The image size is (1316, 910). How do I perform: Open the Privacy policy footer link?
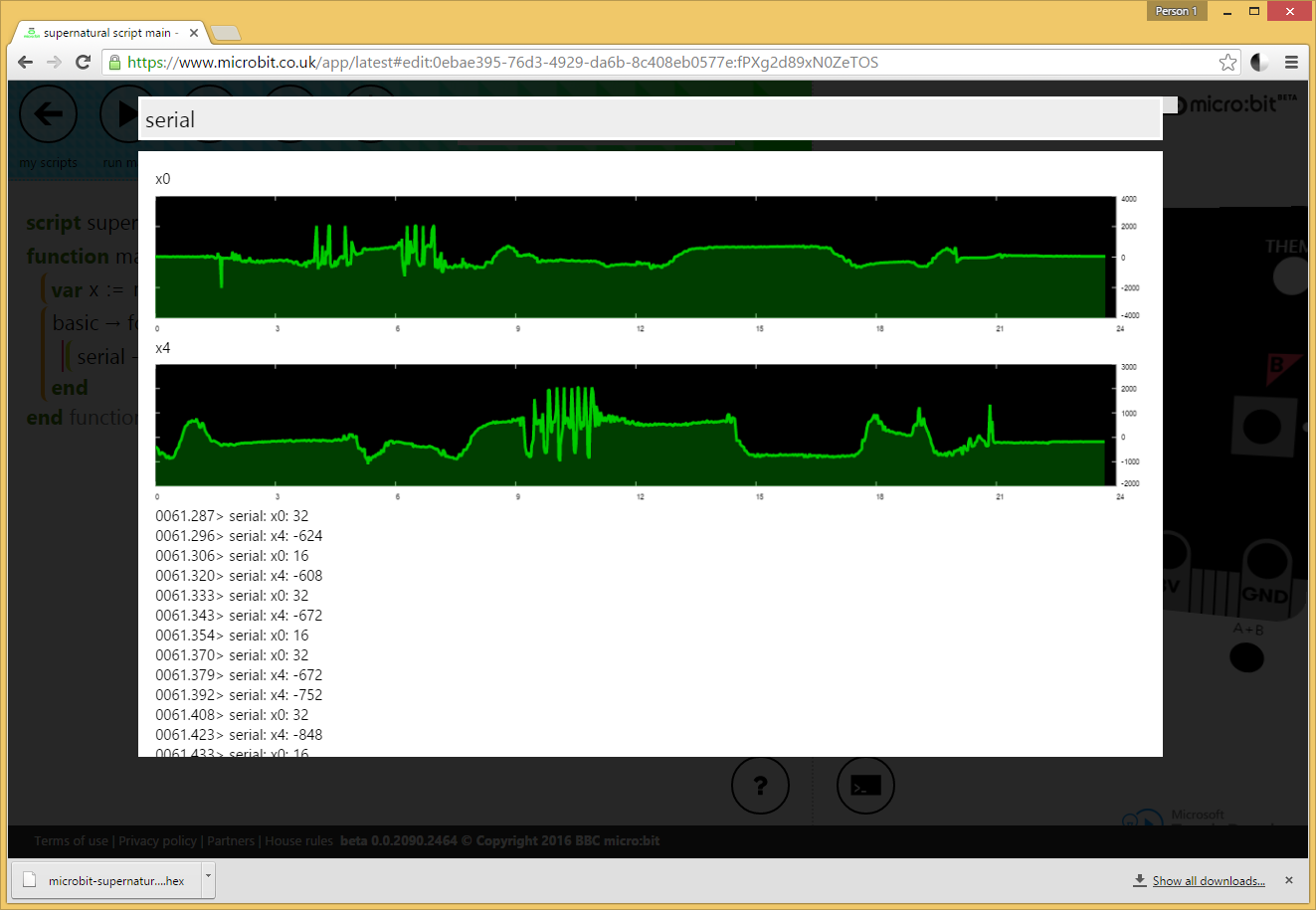pyautogui.click(x=158, y=841)
